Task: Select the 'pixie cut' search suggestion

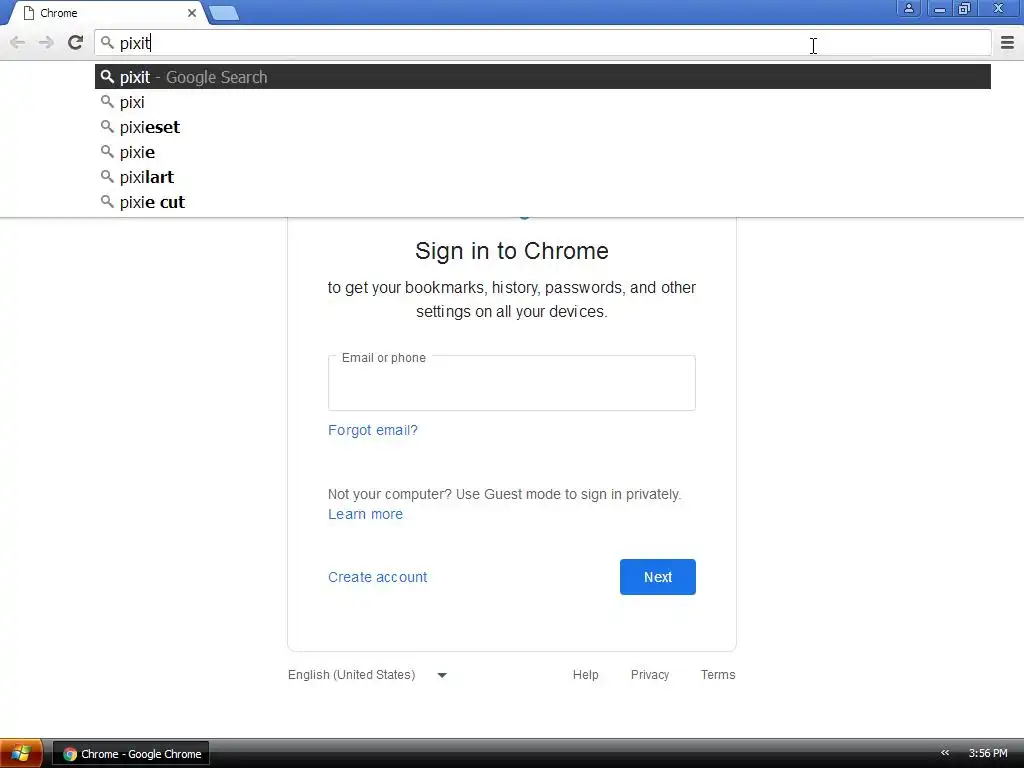Action: pyautogui.click(x=543, y=202)
